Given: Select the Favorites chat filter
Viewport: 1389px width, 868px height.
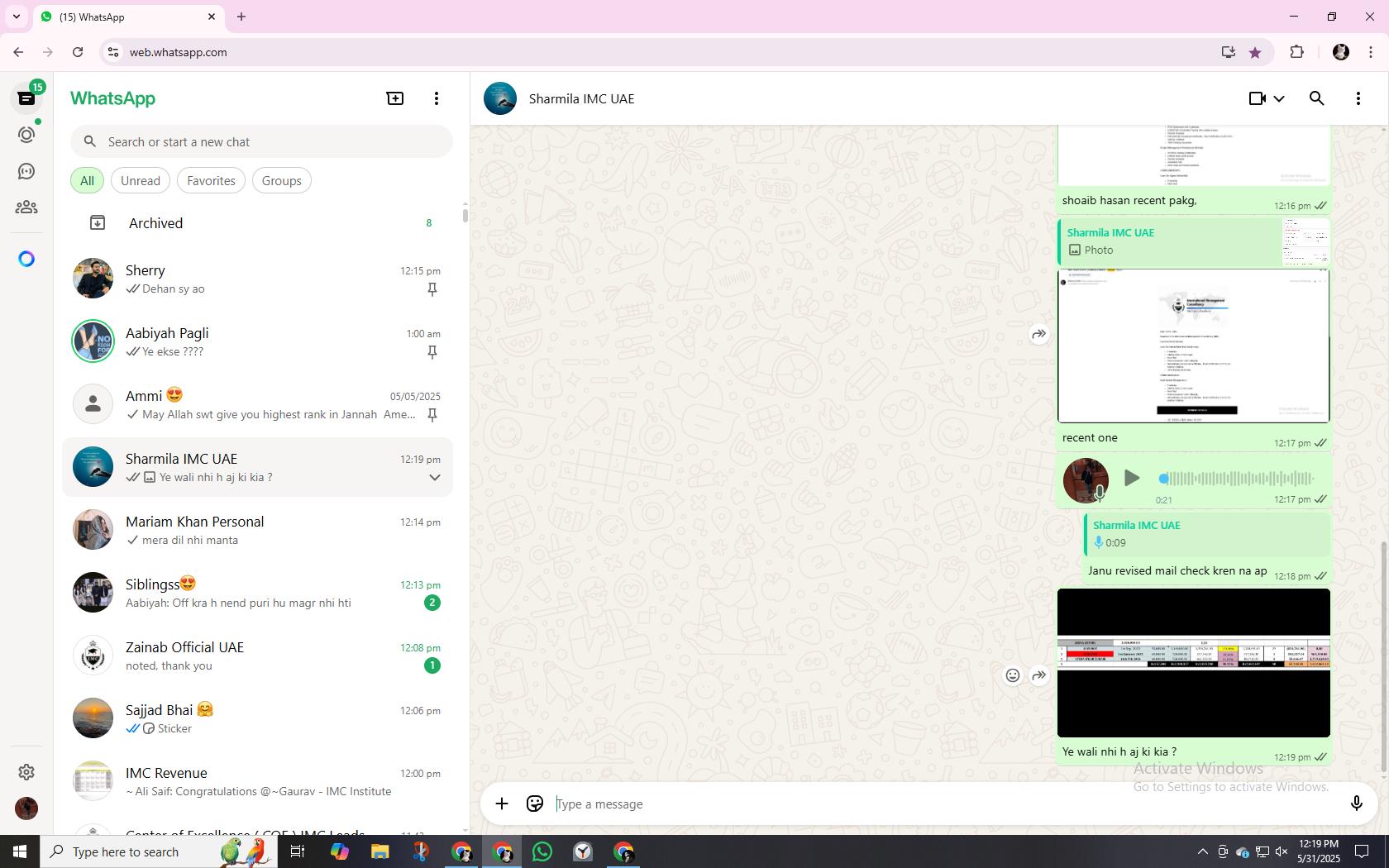Looking at the screenshot, I should (x=211, y=180).
